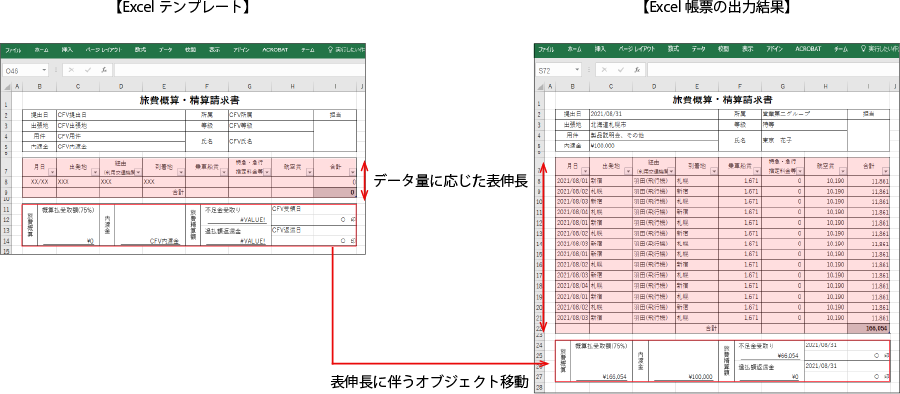This screenshot has width=900, height=394.
Task: Click the formula bar input in right Excel
Action: point(773,71)
